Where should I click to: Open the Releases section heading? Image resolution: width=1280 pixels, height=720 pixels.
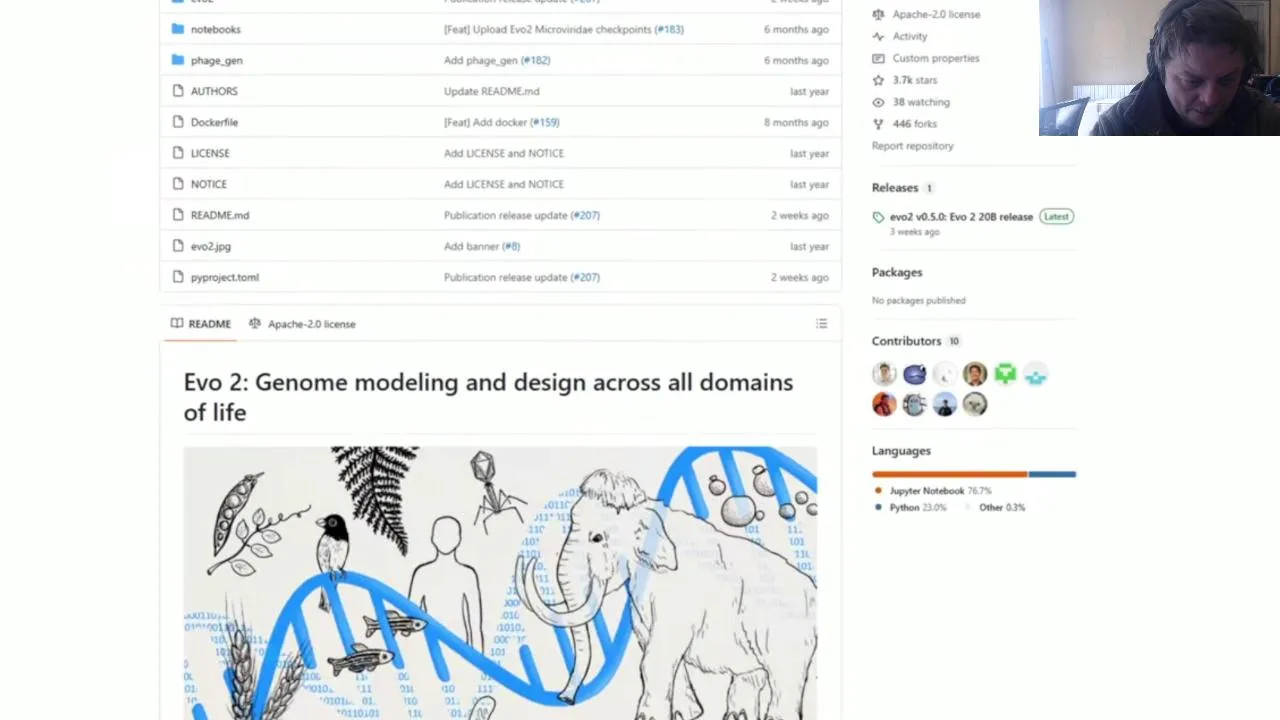pyautogui.click(x=895, y=188)
